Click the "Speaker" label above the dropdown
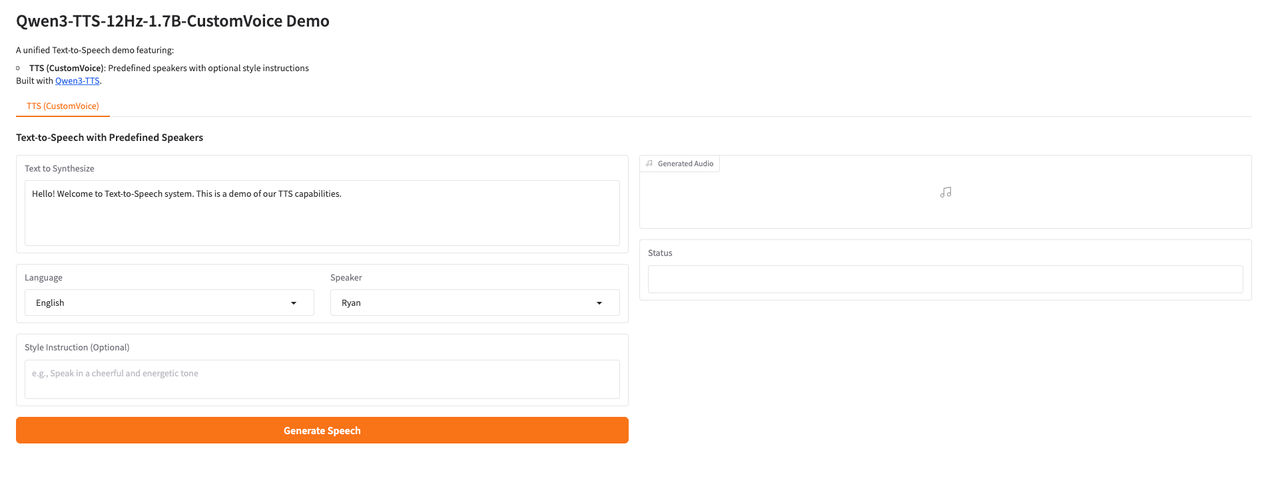This screenshot has height=492, width=1280. (x=346, y=277)
